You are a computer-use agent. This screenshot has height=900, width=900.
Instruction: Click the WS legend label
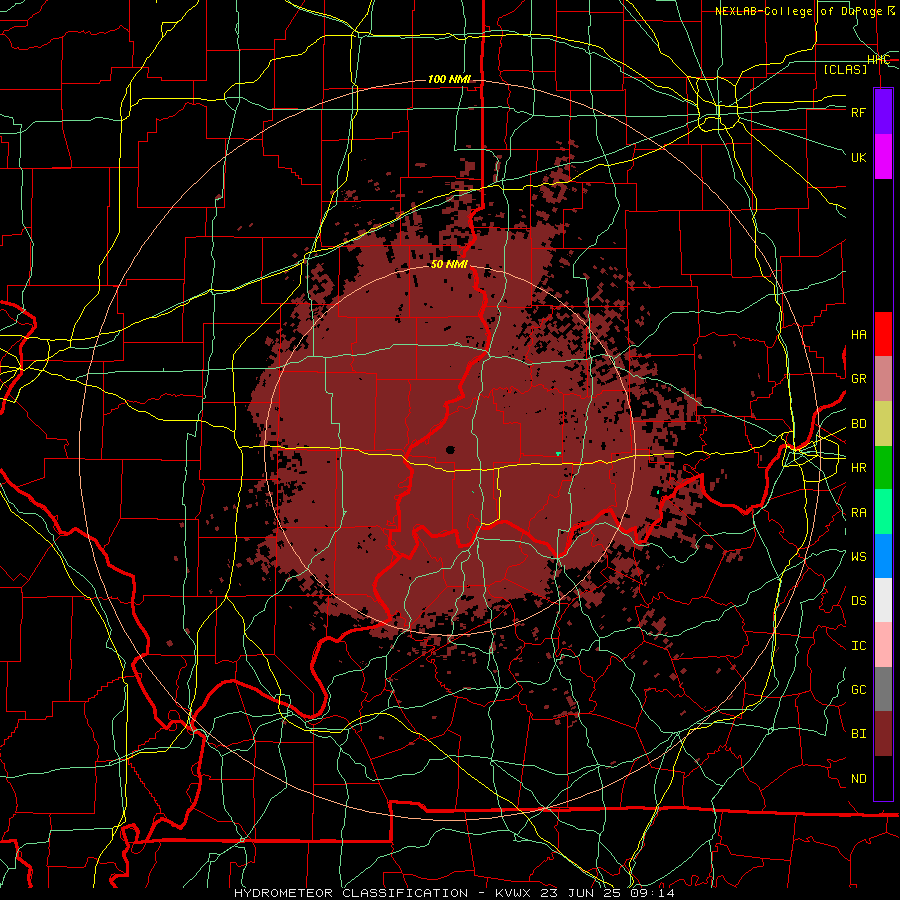[858, 557]
